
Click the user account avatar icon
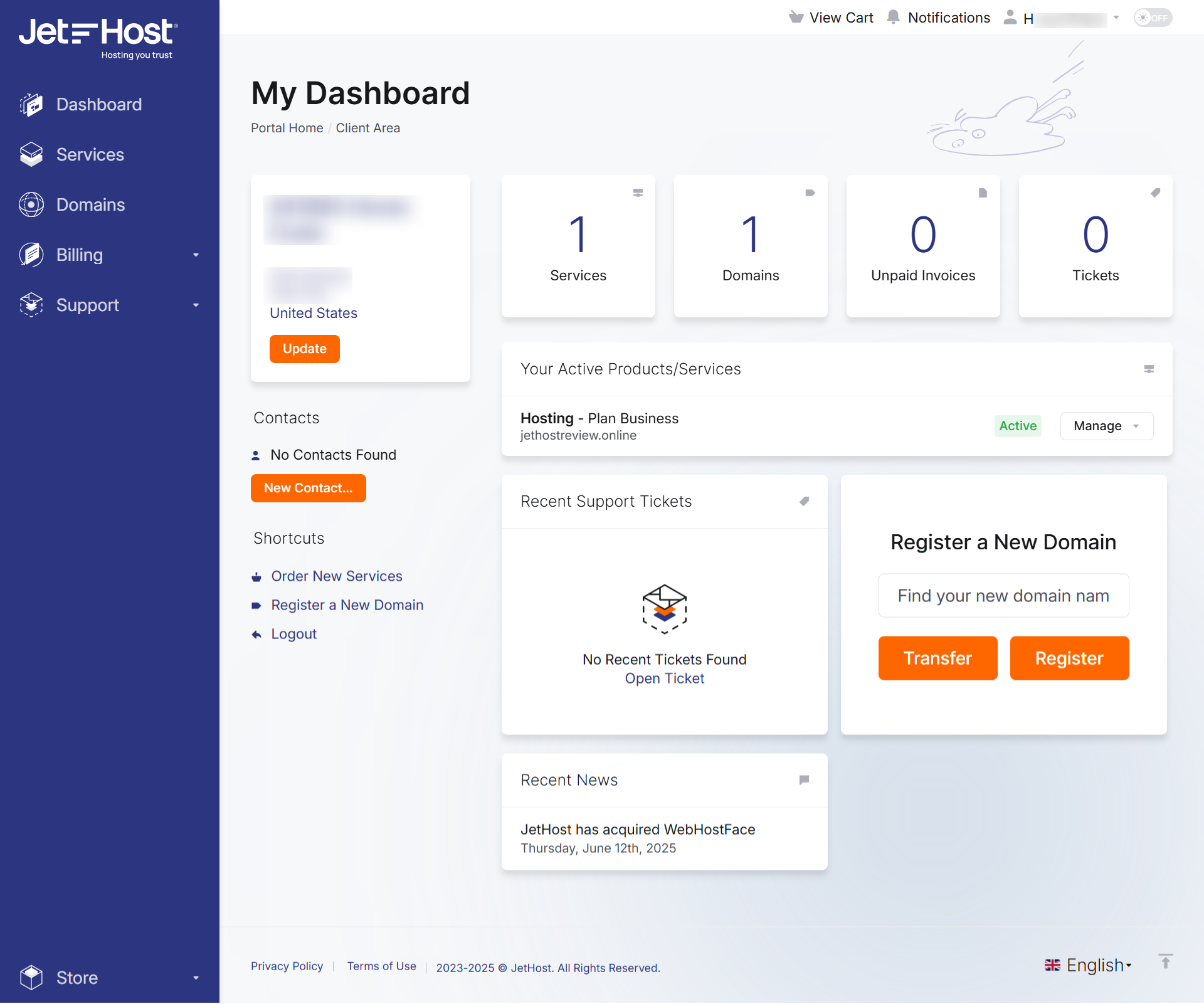coord(1010,18)
